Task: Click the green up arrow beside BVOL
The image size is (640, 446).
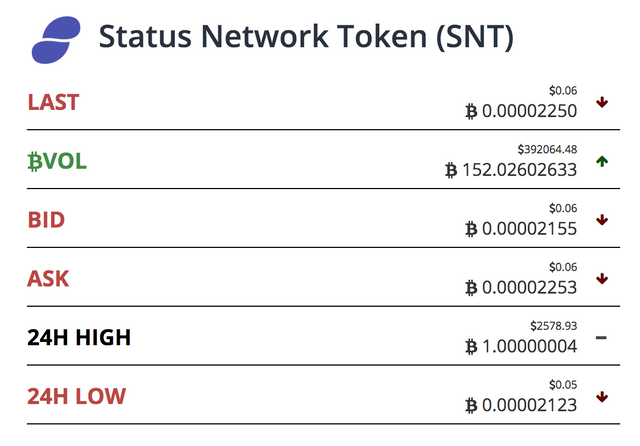Action: coord(602,161)
